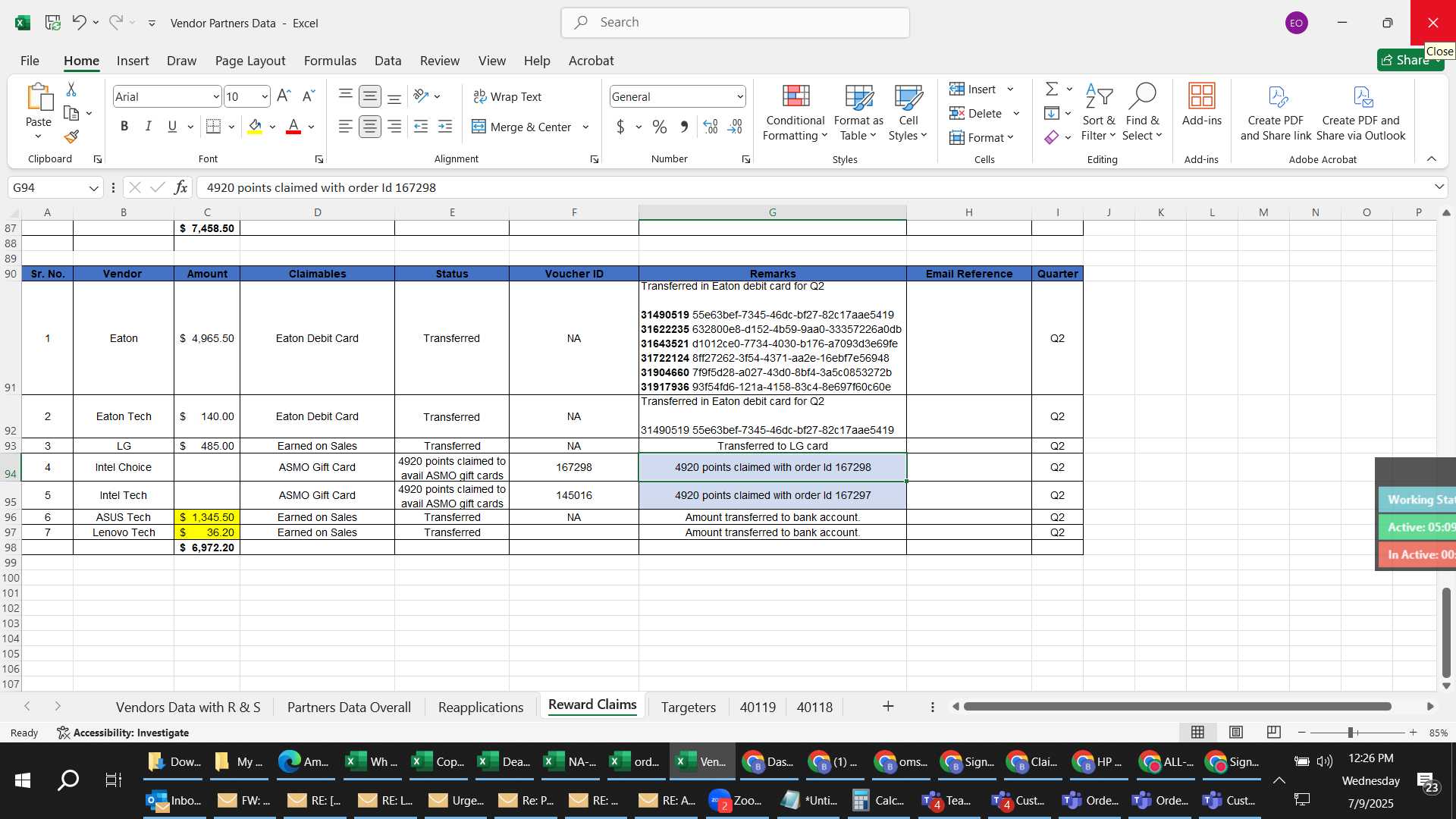Open Find & Select button
1456x819 pixels.
[1143, 111]
